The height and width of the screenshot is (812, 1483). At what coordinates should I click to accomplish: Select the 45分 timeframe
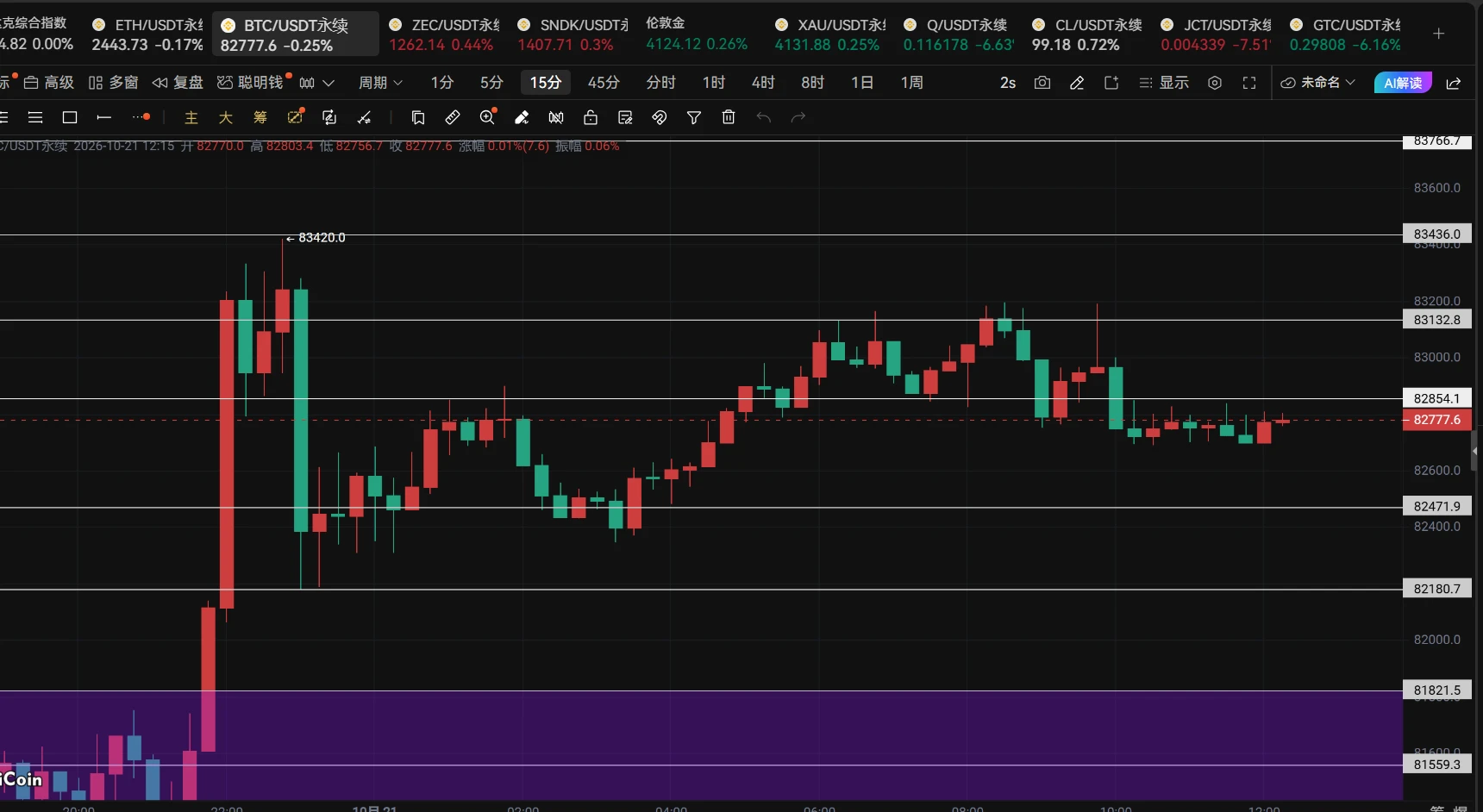click(x=604, y=83)
